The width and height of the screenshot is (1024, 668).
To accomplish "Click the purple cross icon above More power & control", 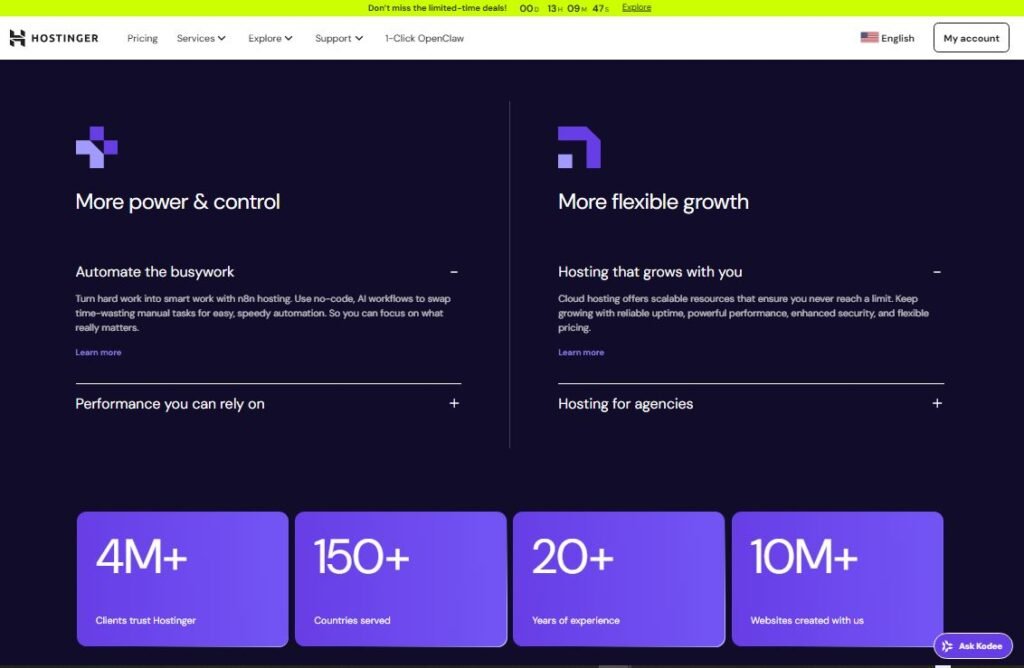I will click(96, 147).
